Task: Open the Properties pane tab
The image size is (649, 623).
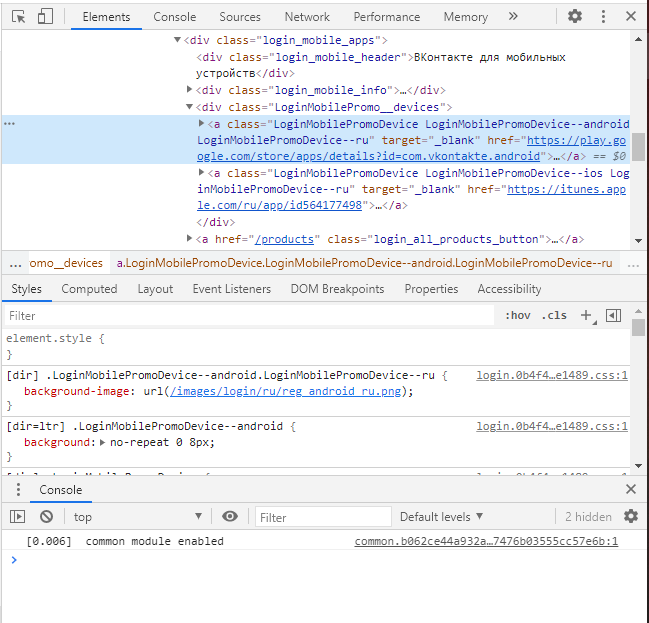Action: tap(431, 289)
